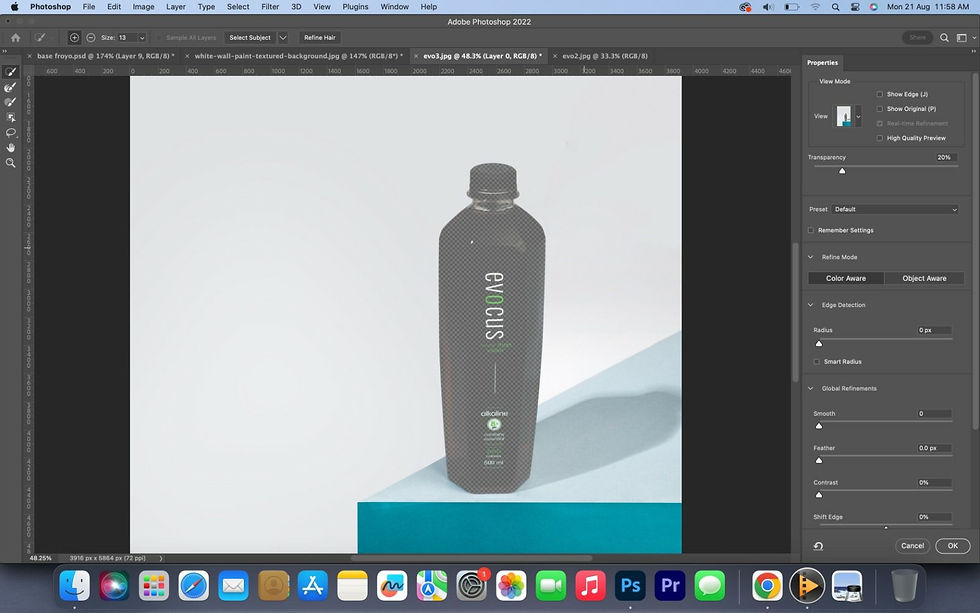Enable the Show Edge (J) checkbox
The width and height of the screenshot is (980, 613).
[879, 94]
